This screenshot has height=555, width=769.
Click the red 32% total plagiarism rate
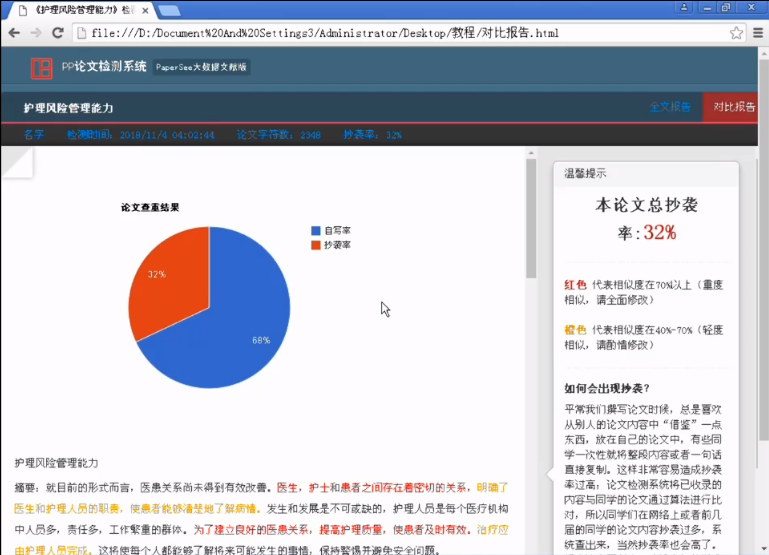click(660, 232)
